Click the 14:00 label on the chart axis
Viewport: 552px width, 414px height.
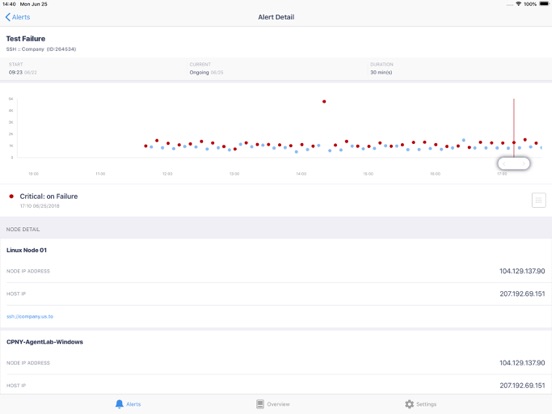pos(301,174)
